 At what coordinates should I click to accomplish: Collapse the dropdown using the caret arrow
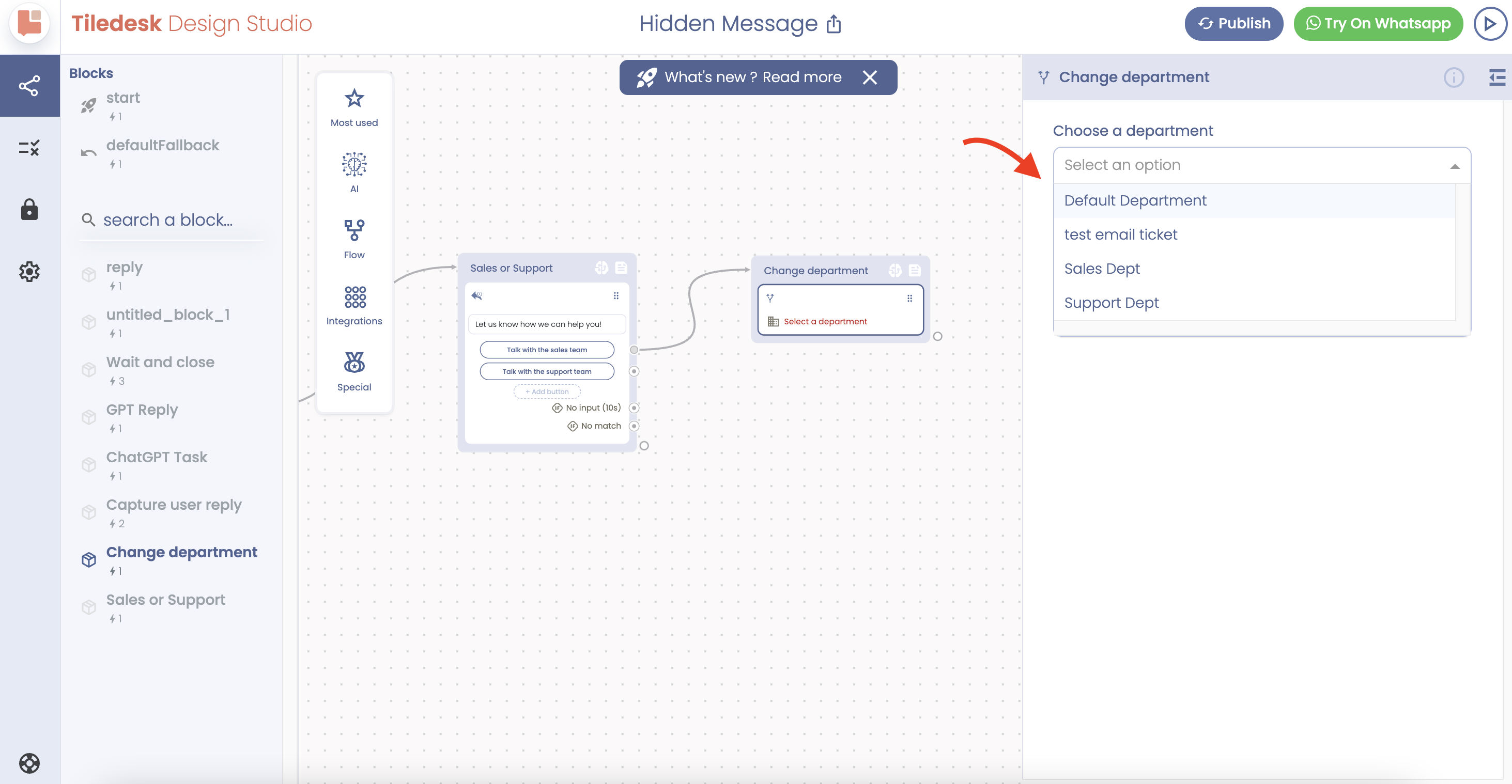coord(1455,166)
